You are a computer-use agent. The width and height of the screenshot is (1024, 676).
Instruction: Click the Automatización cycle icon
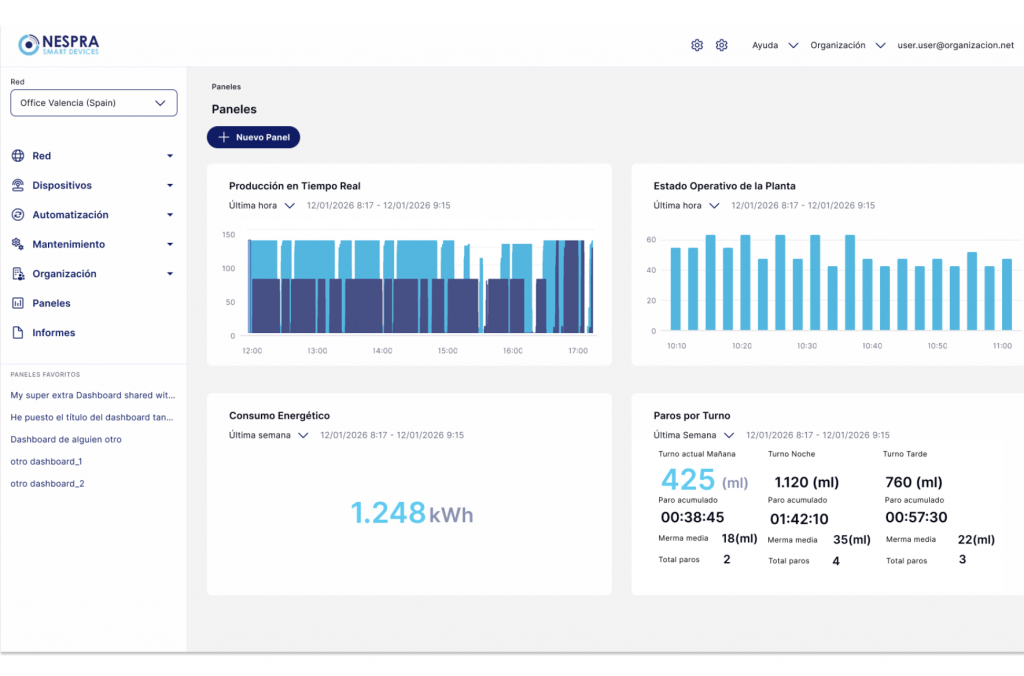point(17,215)
